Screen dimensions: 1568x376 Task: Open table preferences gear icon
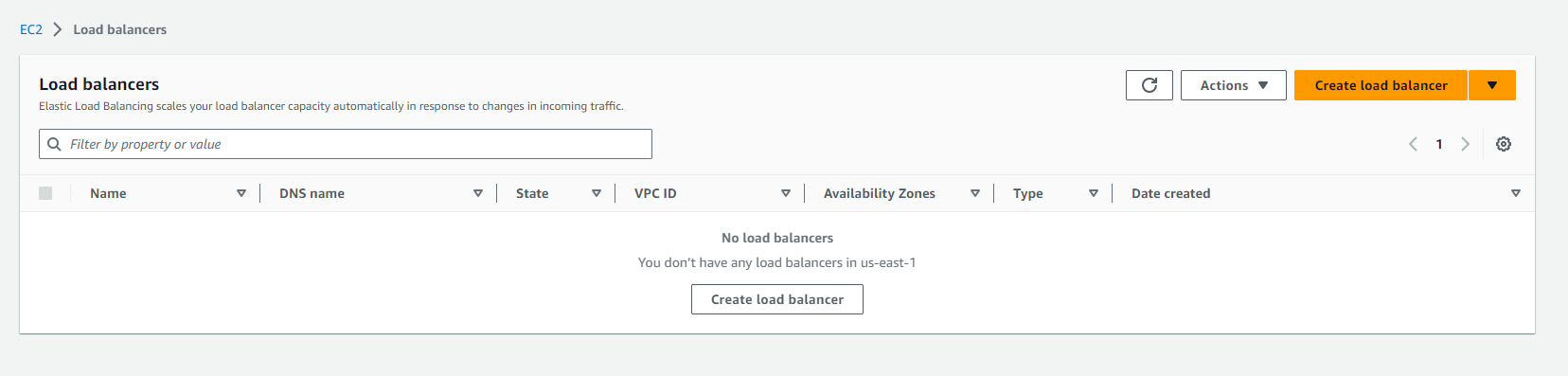[x=1504, y=144]
